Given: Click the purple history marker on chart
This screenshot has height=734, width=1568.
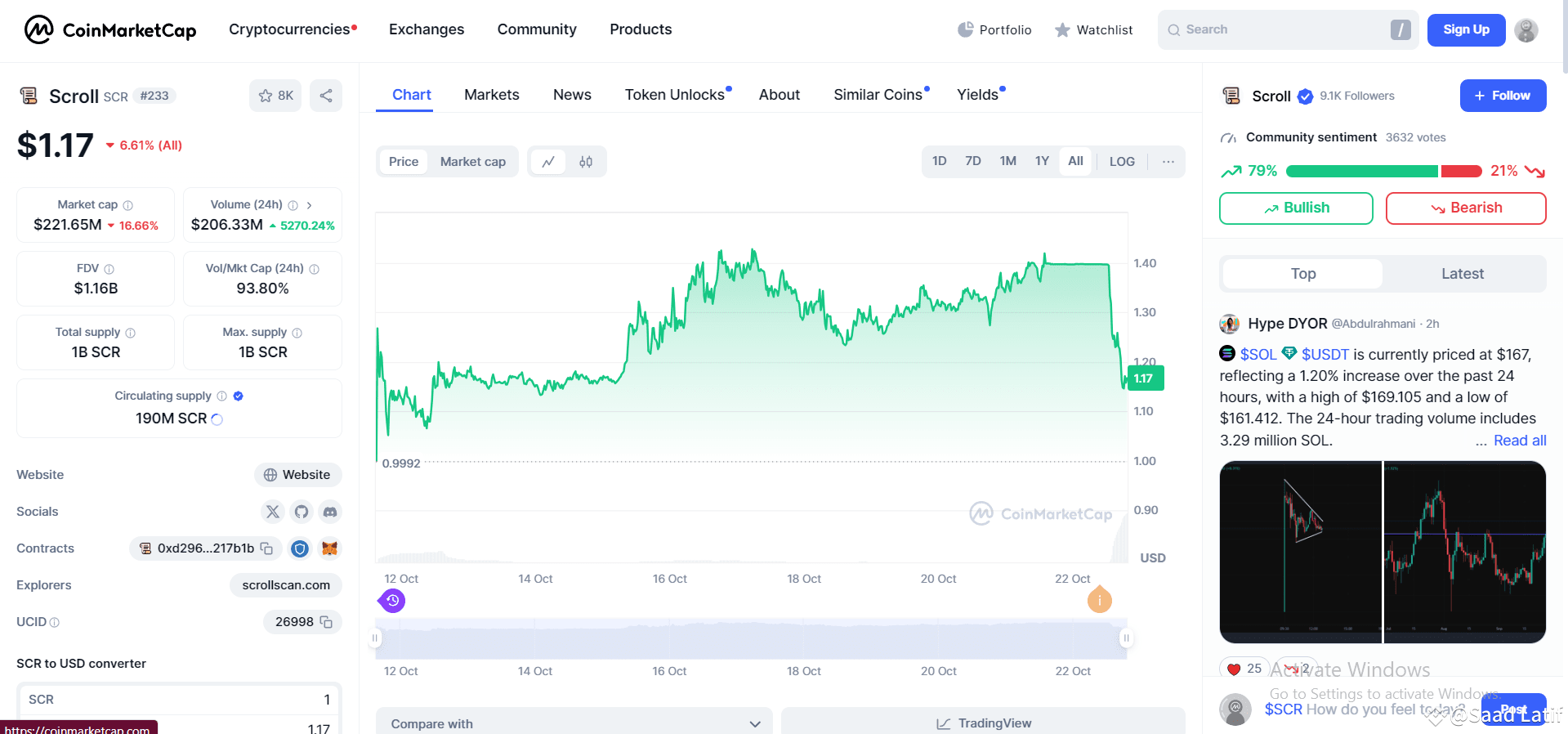Looking at the screenshot, I should click(x=393, y=601).
